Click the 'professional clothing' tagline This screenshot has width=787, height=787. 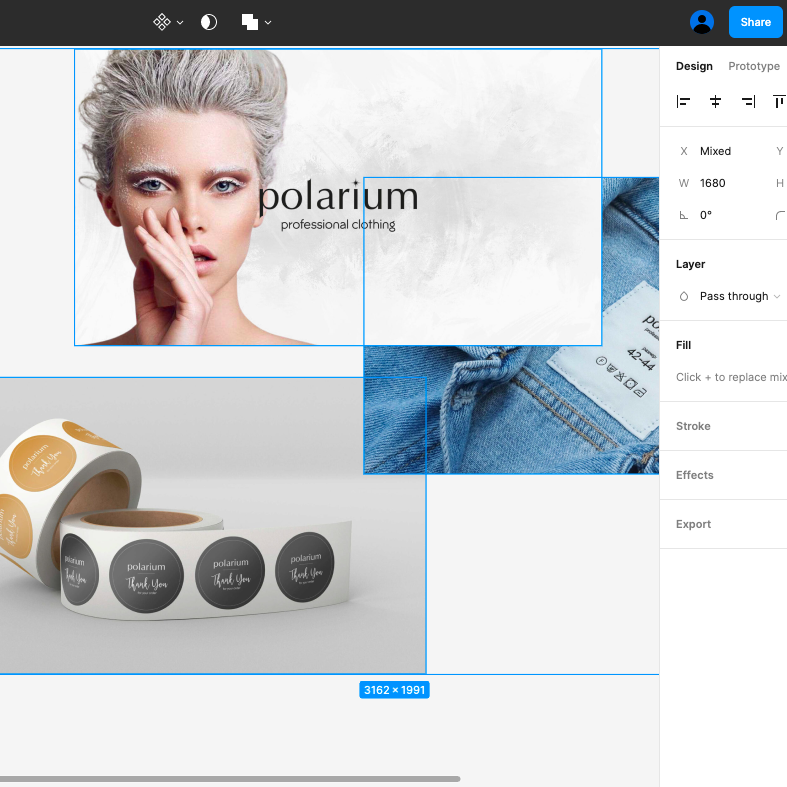click(x=338, y=224)
